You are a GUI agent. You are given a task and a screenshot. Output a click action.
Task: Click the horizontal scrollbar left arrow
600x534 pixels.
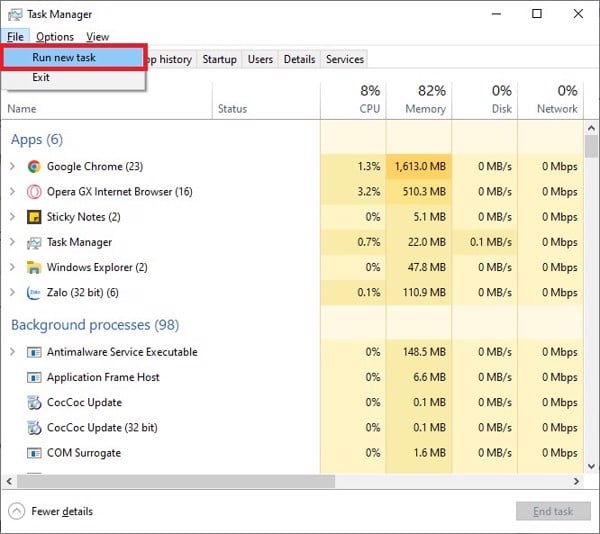point(10,482)
